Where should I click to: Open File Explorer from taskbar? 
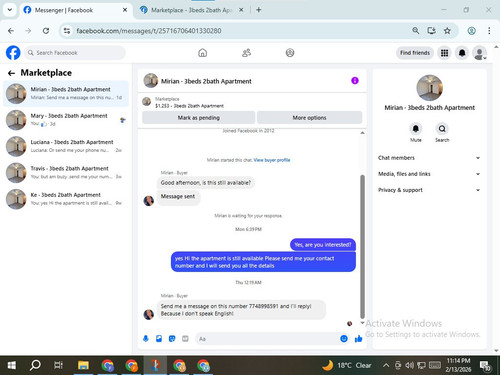[83, 365]
